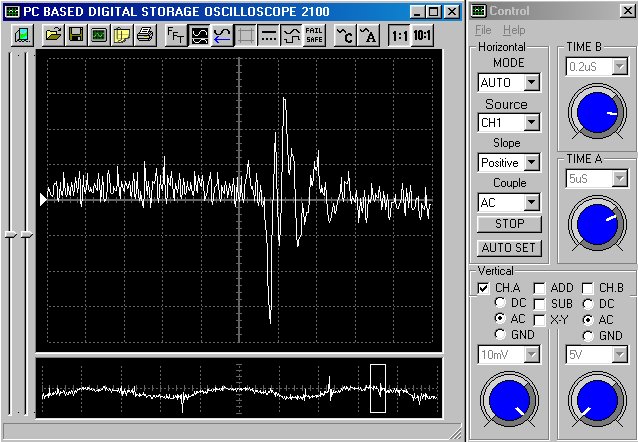Open the Slope dropdown showing Positive
Viewport: 638px width, 442px height.
point(531,162)
